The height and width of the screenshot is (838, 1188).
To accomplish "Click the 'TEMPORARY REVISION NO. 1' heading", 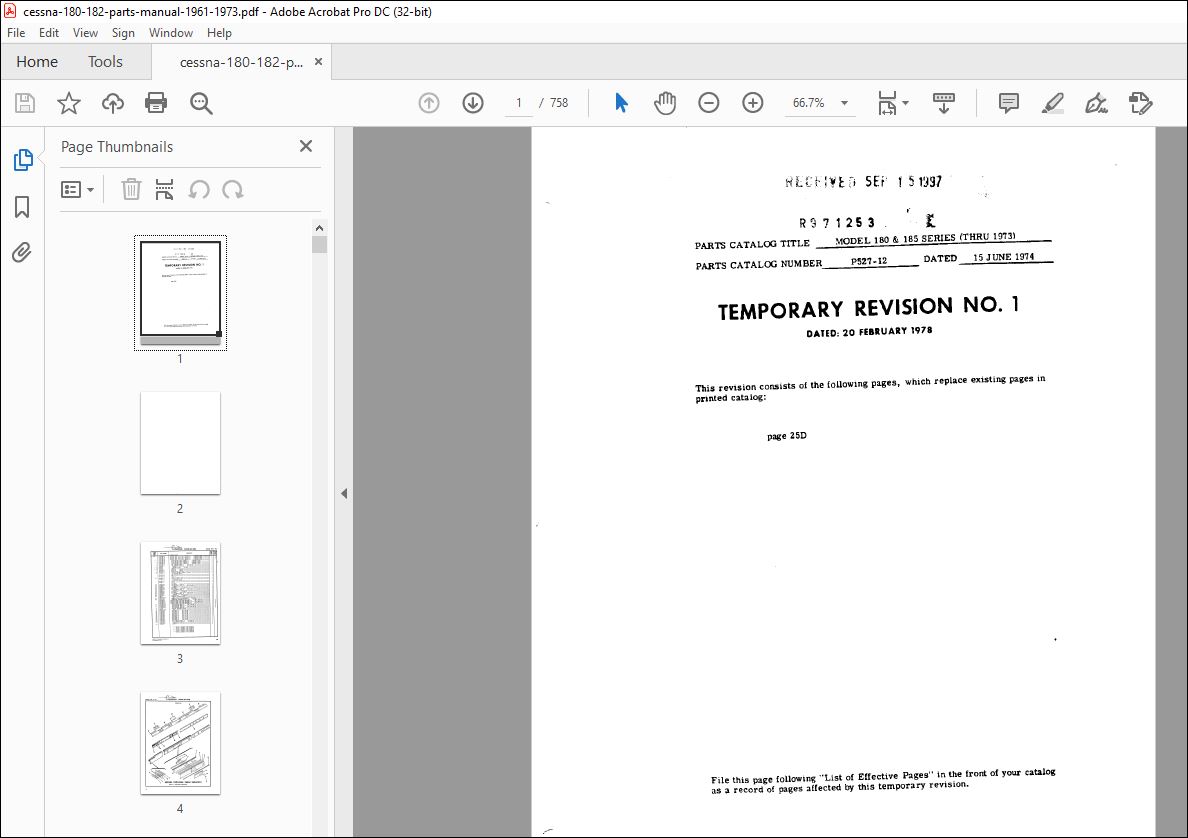I will (x=868, y=308).
